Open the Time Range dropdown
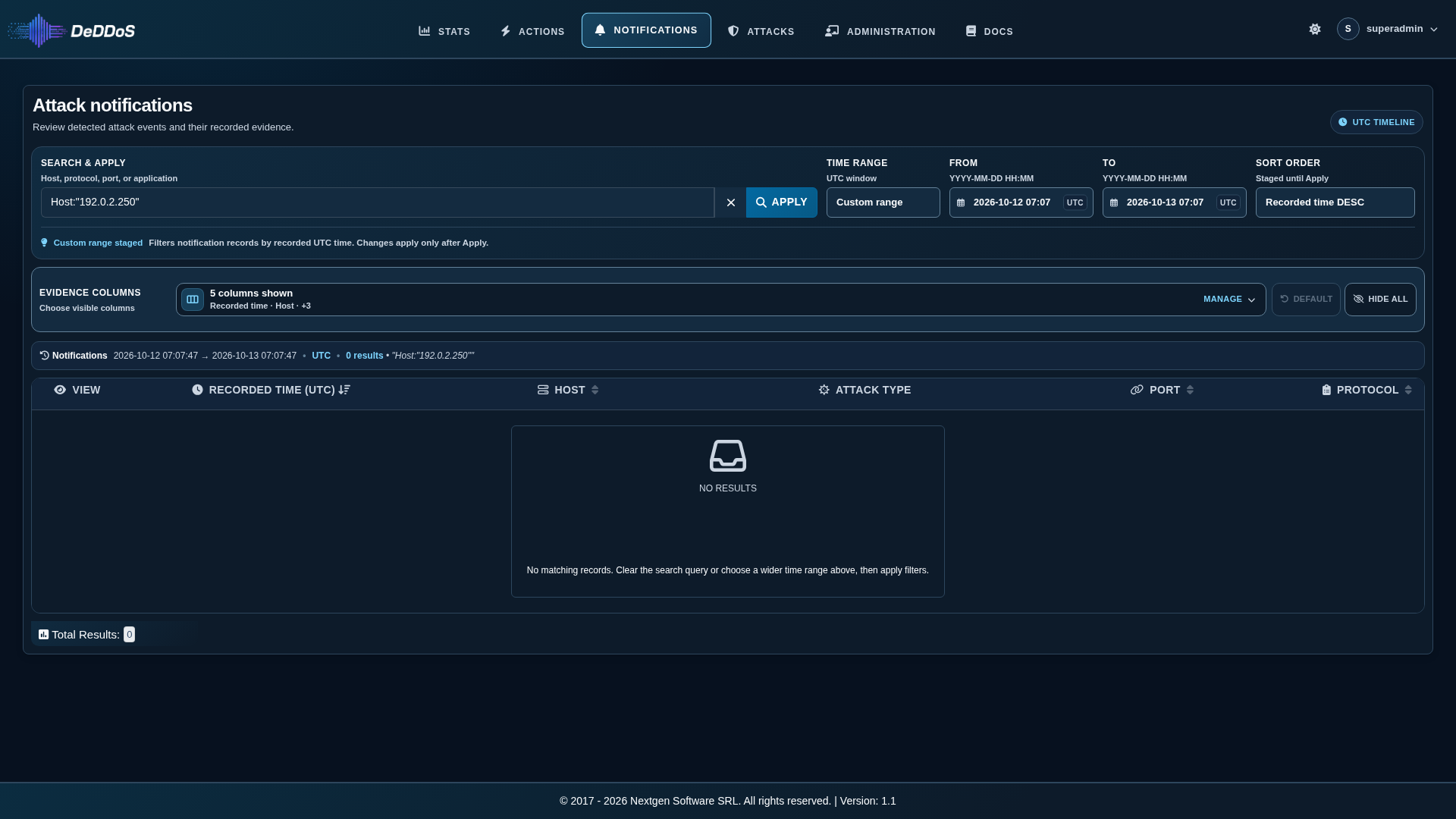1456x819 pixels. [883, 202]
